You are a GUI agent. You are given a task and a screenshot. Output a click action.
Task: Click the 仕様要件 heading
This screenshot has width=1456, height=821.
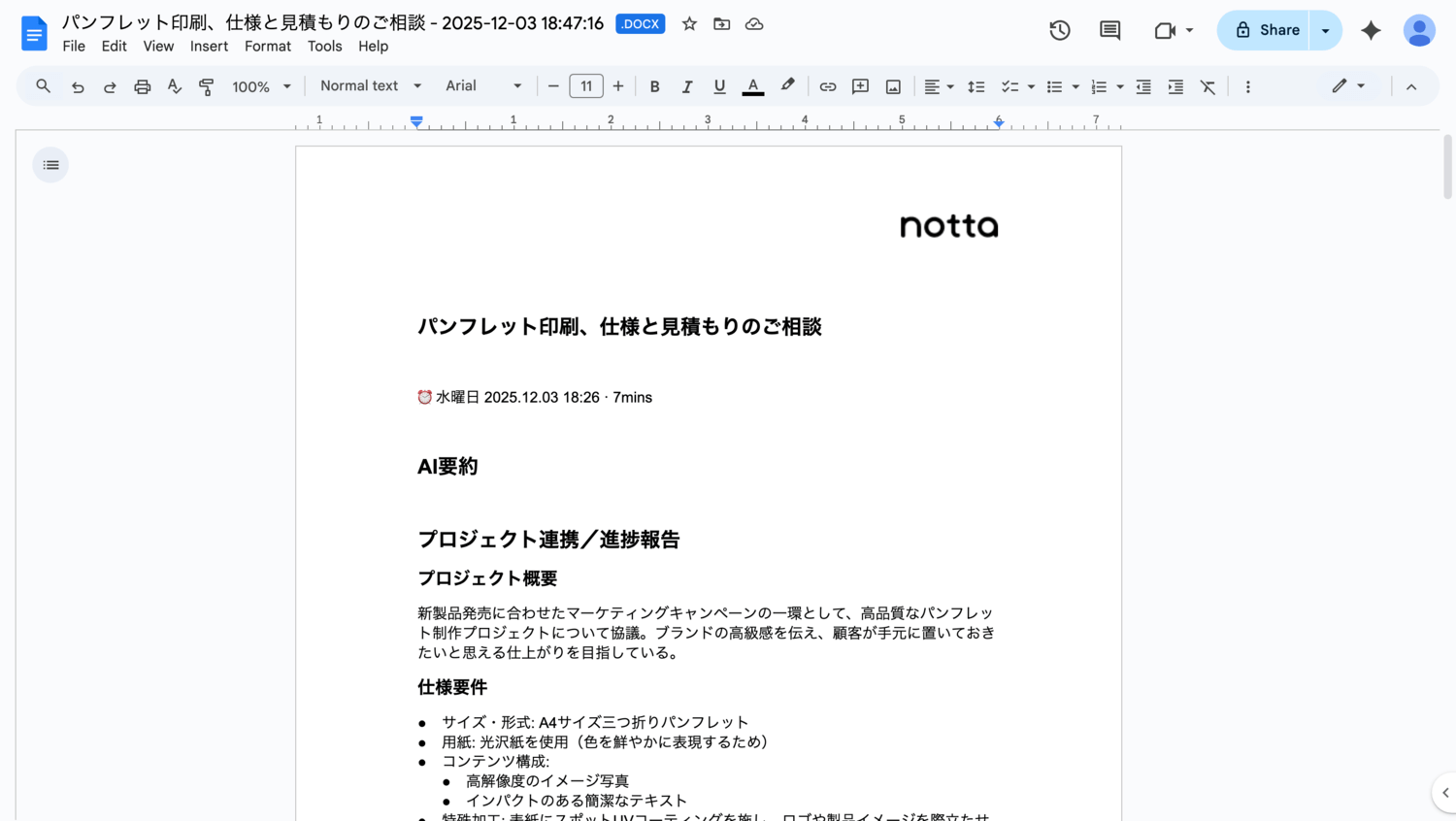click(x=452, y=687)
